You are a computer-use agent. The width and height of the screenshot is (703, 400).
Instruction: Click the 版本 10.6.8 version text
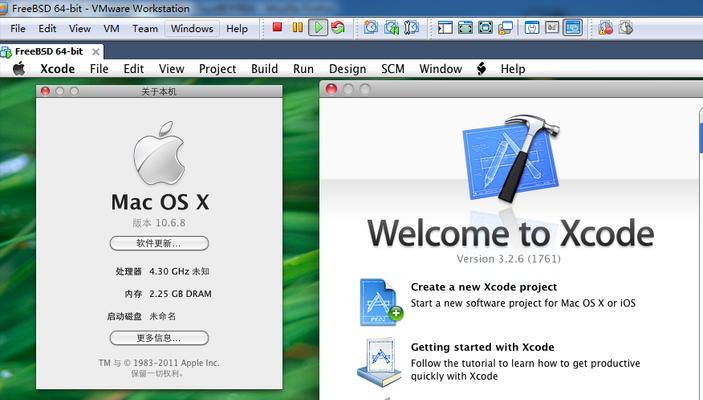click(159, 223)
